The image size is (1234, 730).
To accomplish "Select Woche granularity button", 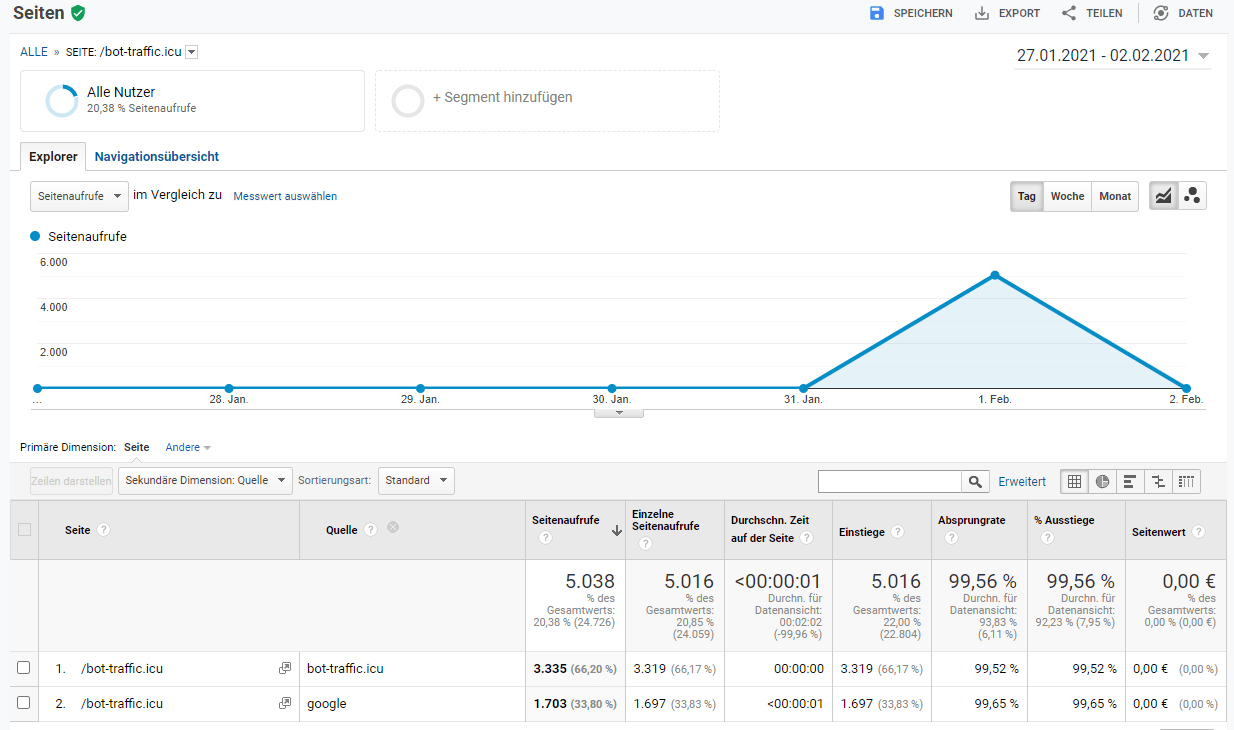I will (x=1067, y=196).
